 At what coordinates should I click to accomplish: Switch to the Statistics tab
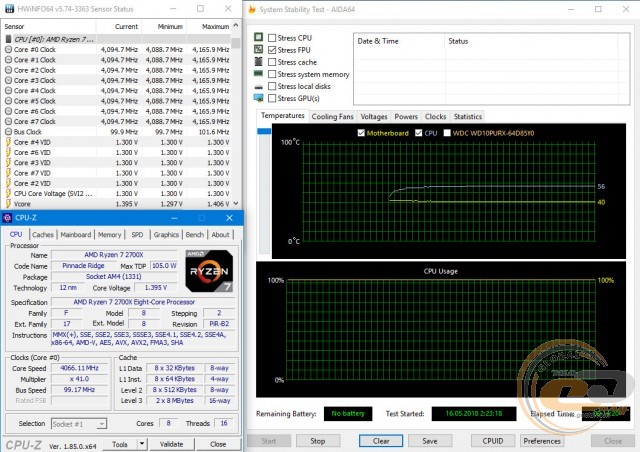pyautogui.click(x=468, y=117)
